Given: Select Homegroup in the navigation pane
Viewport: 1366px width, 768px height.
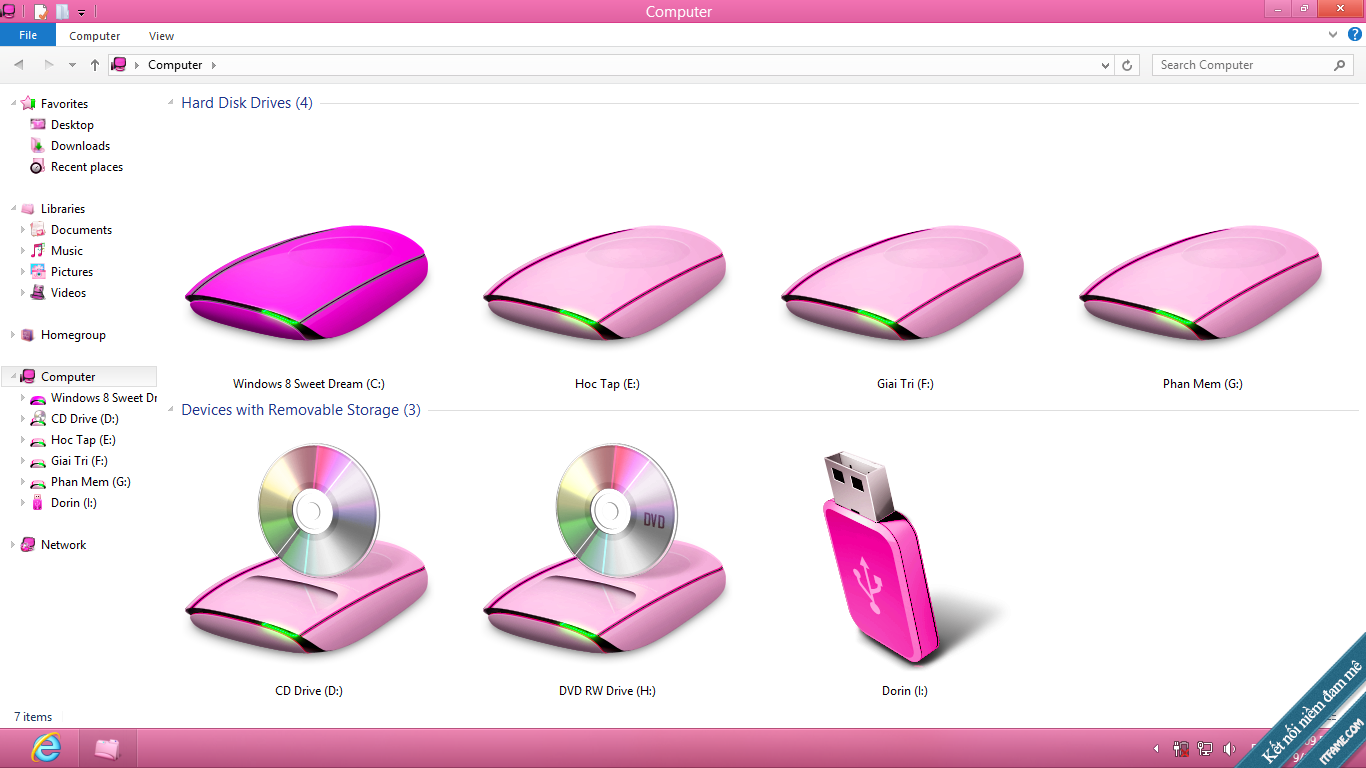Looking at the screenshot, I should click(x=73, y=335).
